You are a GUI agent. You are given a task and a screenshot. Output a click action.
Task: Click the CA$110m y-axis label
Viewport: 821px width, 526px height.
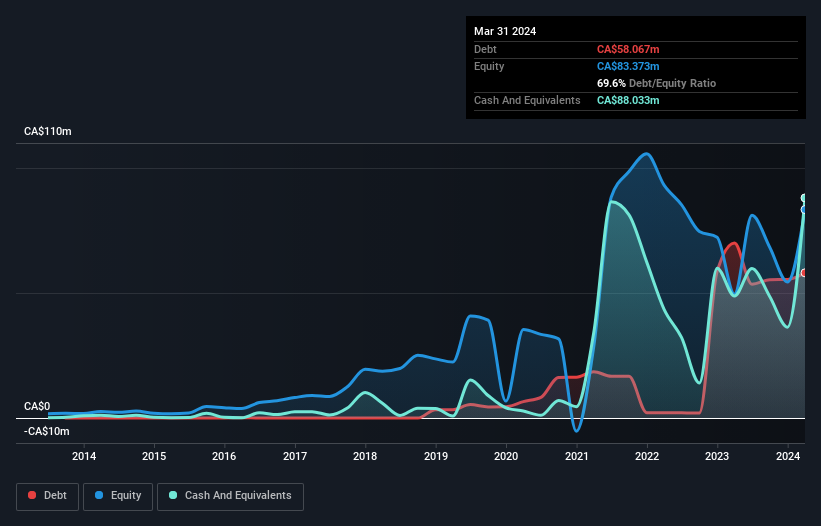[x=48, y=131]
